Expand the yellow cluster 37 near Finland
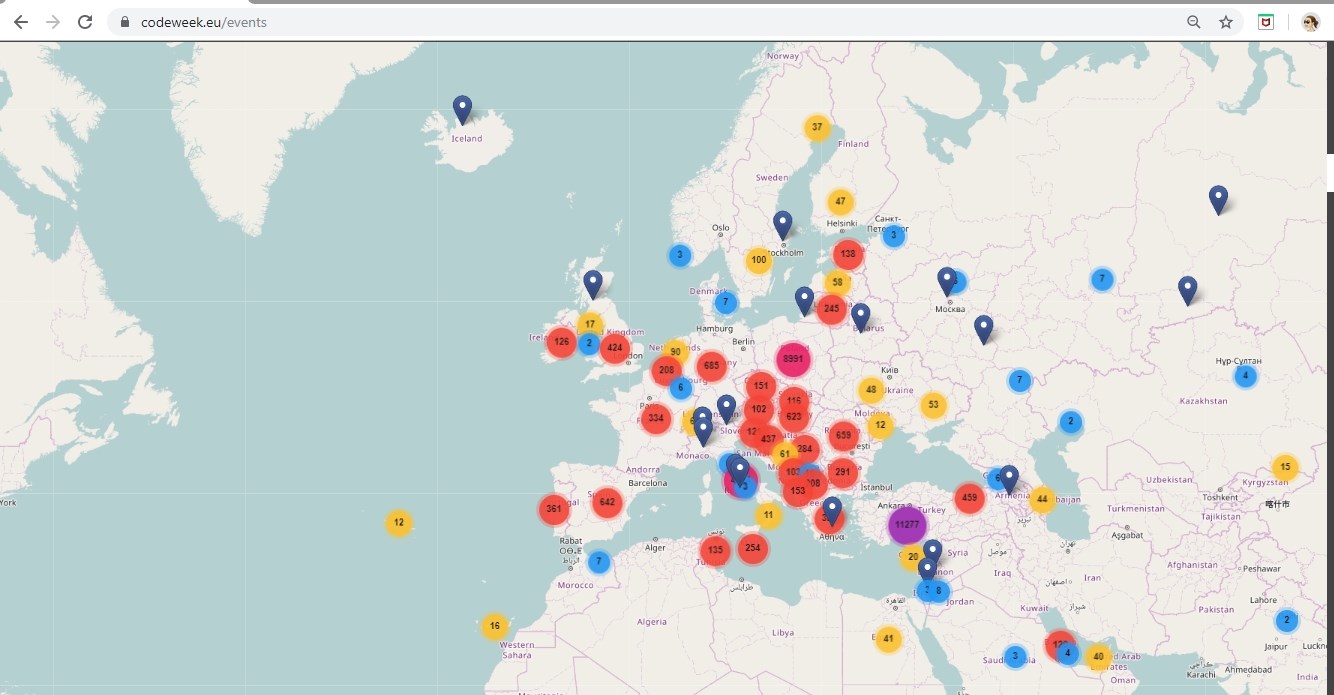This screenshot has width=1334, height=695. coord(817,127)
